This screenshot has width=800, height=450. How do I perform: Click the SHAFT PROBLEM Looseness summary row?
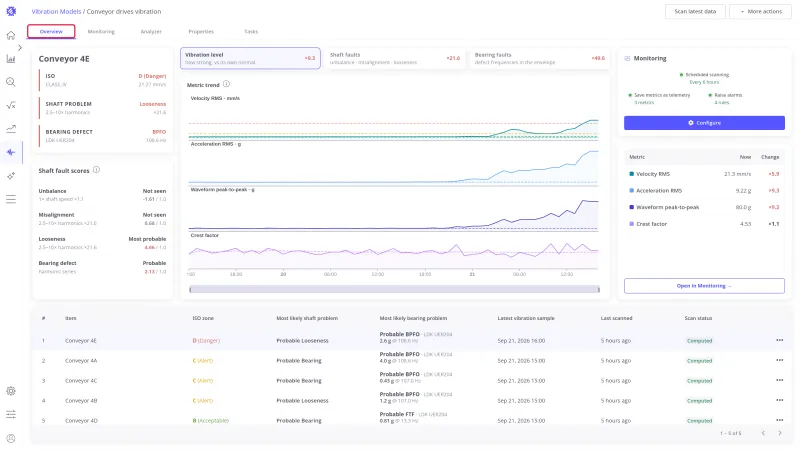[103, 108]
